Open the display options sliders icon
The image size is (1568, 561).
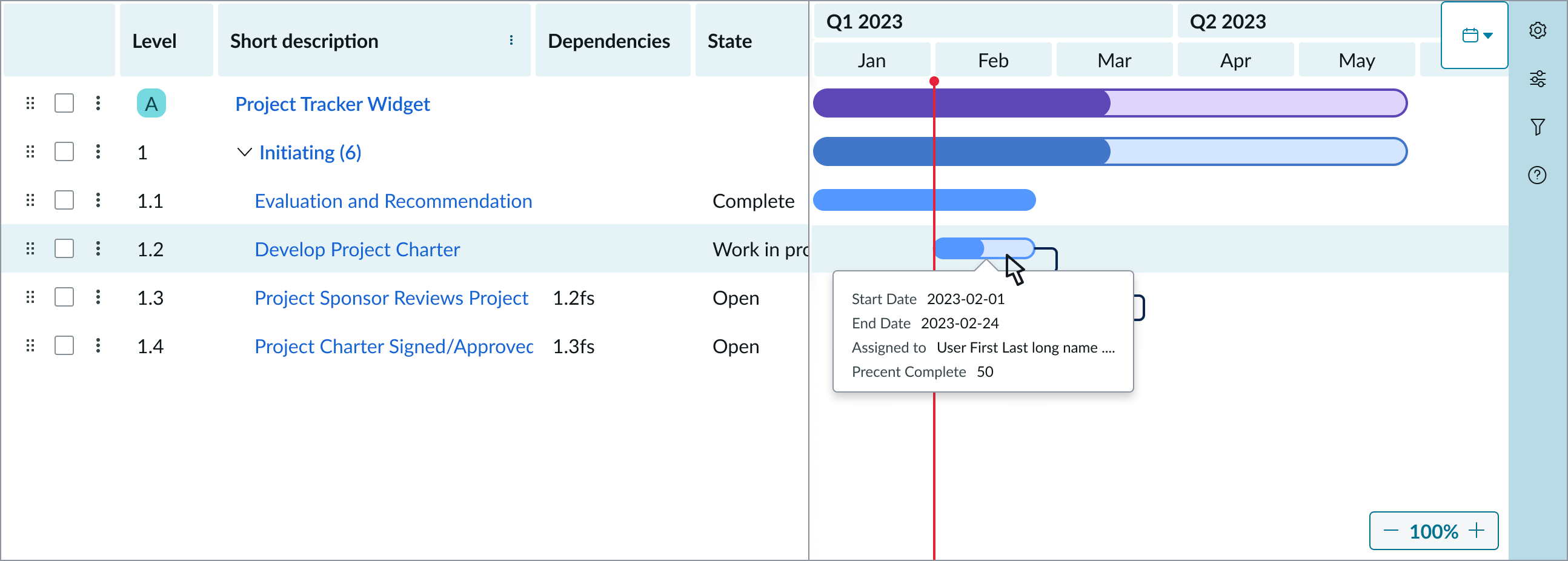(x=1537, y=79)
